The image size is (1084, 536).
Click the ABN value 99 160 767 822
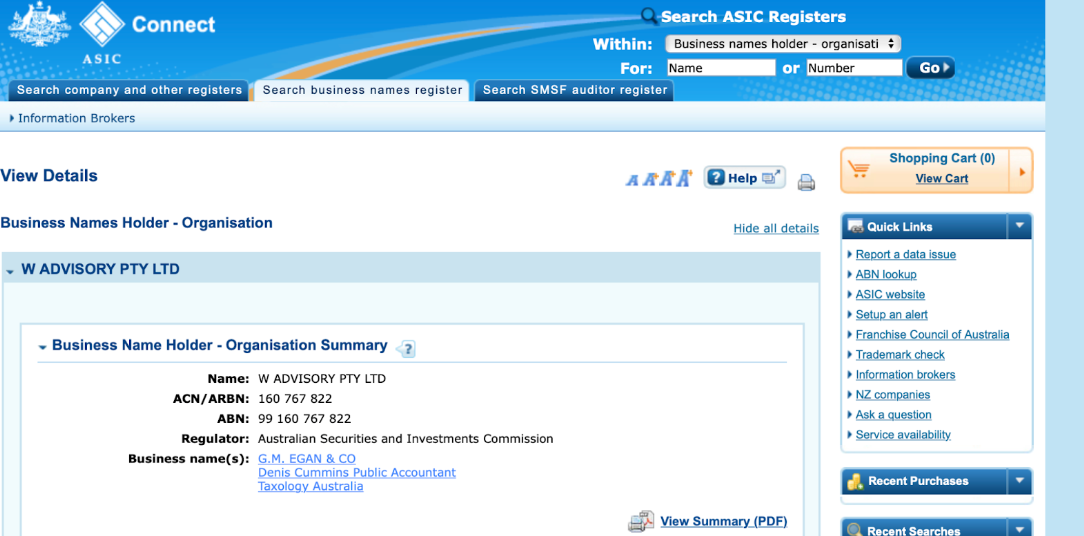coord(305,419)
